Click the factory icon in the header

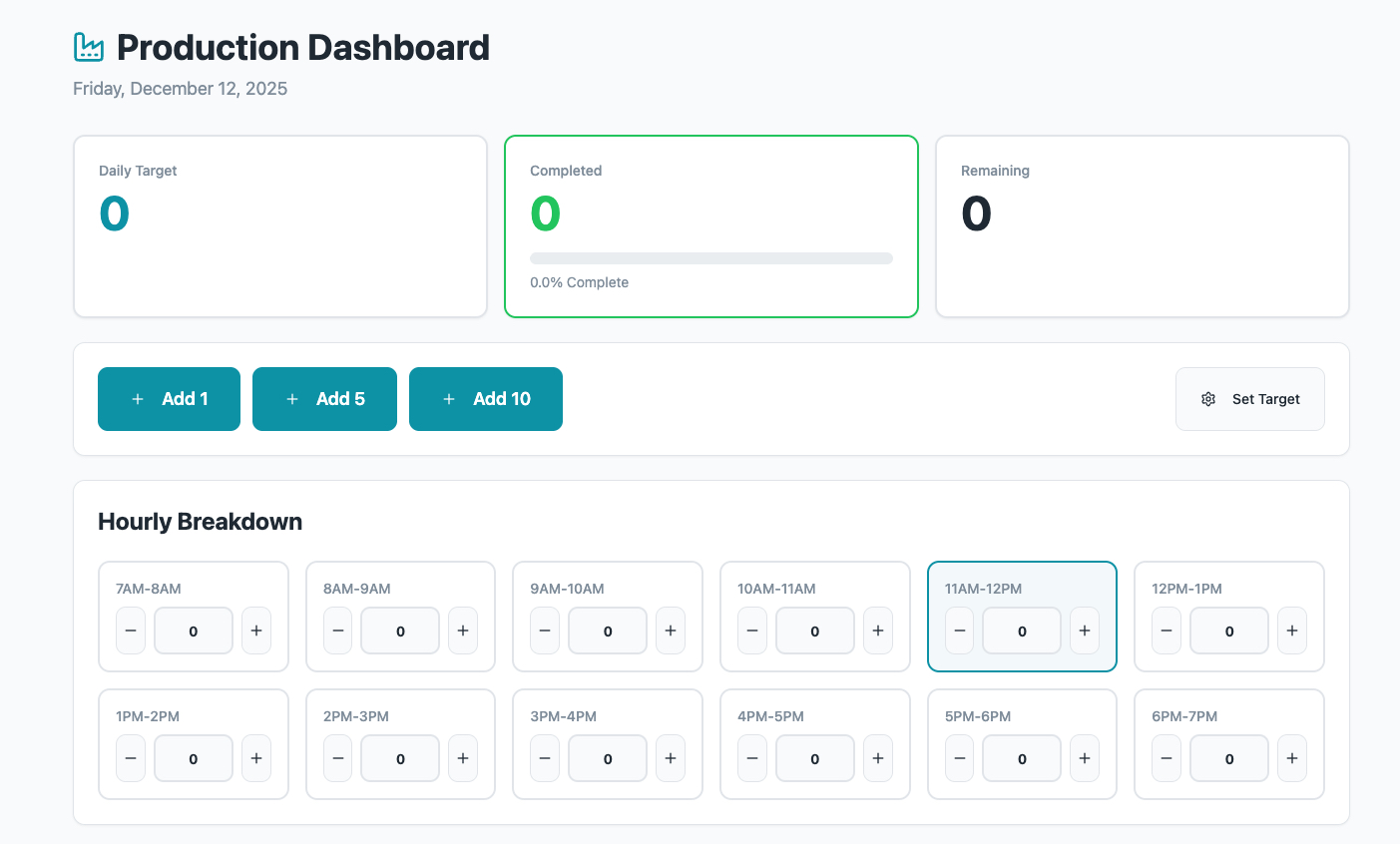87,47
